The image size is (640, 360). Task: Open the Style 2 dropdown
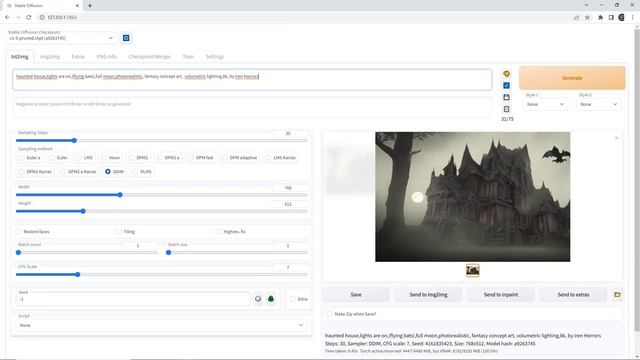click(x=598, y=104)
